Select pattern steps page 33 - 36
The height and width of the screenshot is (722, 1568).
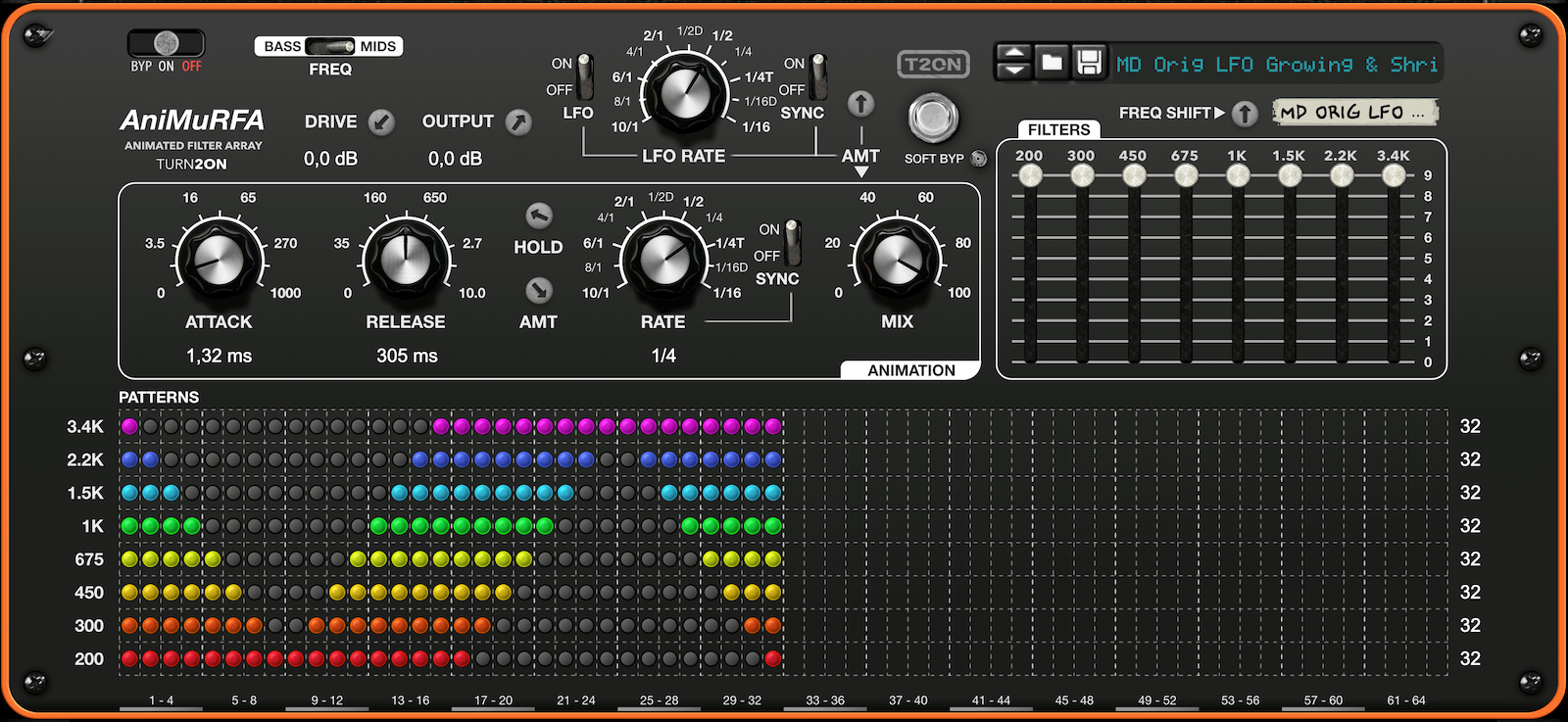(x=825, y=701)
